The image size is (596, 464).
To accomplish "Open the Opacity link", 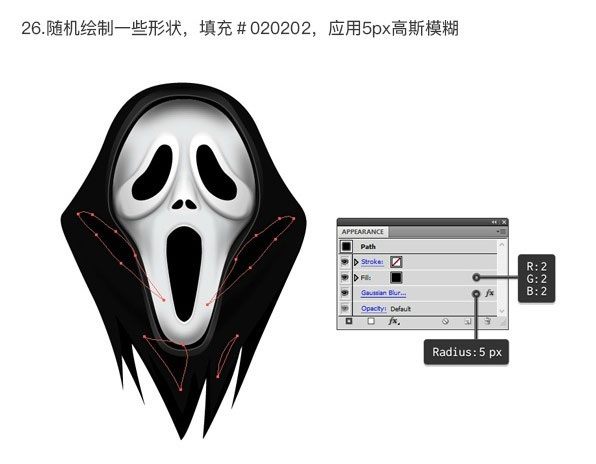I will [x=374, y=309].
